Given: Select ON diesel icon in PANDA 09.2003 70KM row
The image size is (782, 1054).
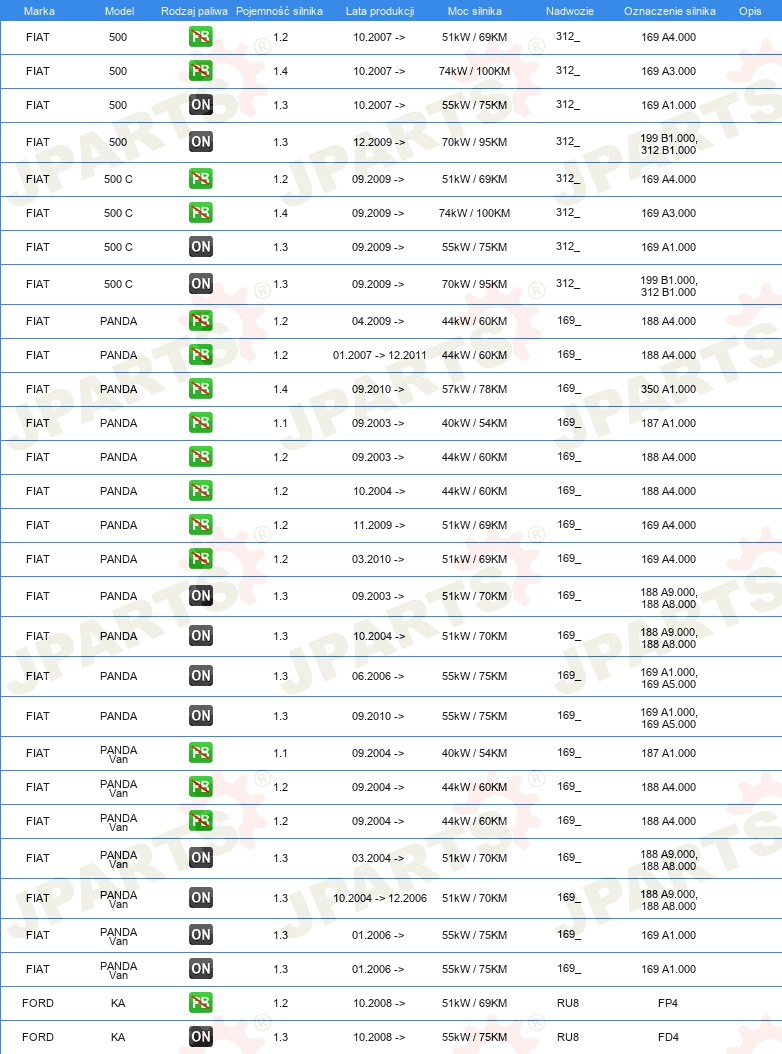Looking at the screenshot, I should 200,596.
